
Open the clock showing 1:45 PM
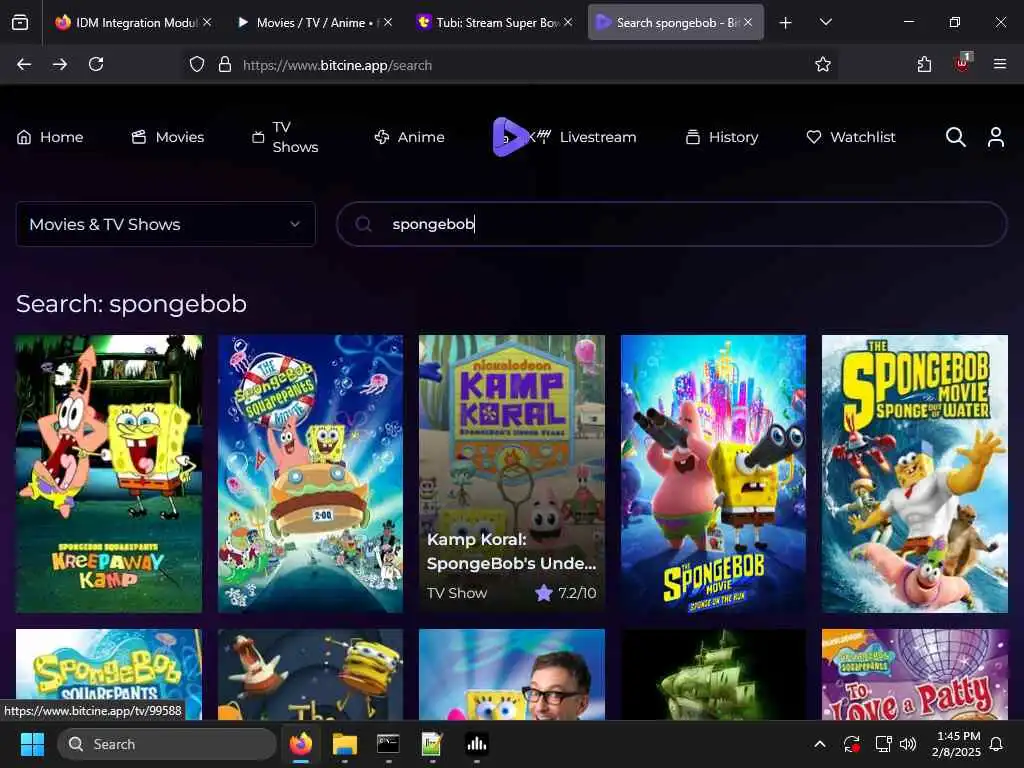coord(957,744)
